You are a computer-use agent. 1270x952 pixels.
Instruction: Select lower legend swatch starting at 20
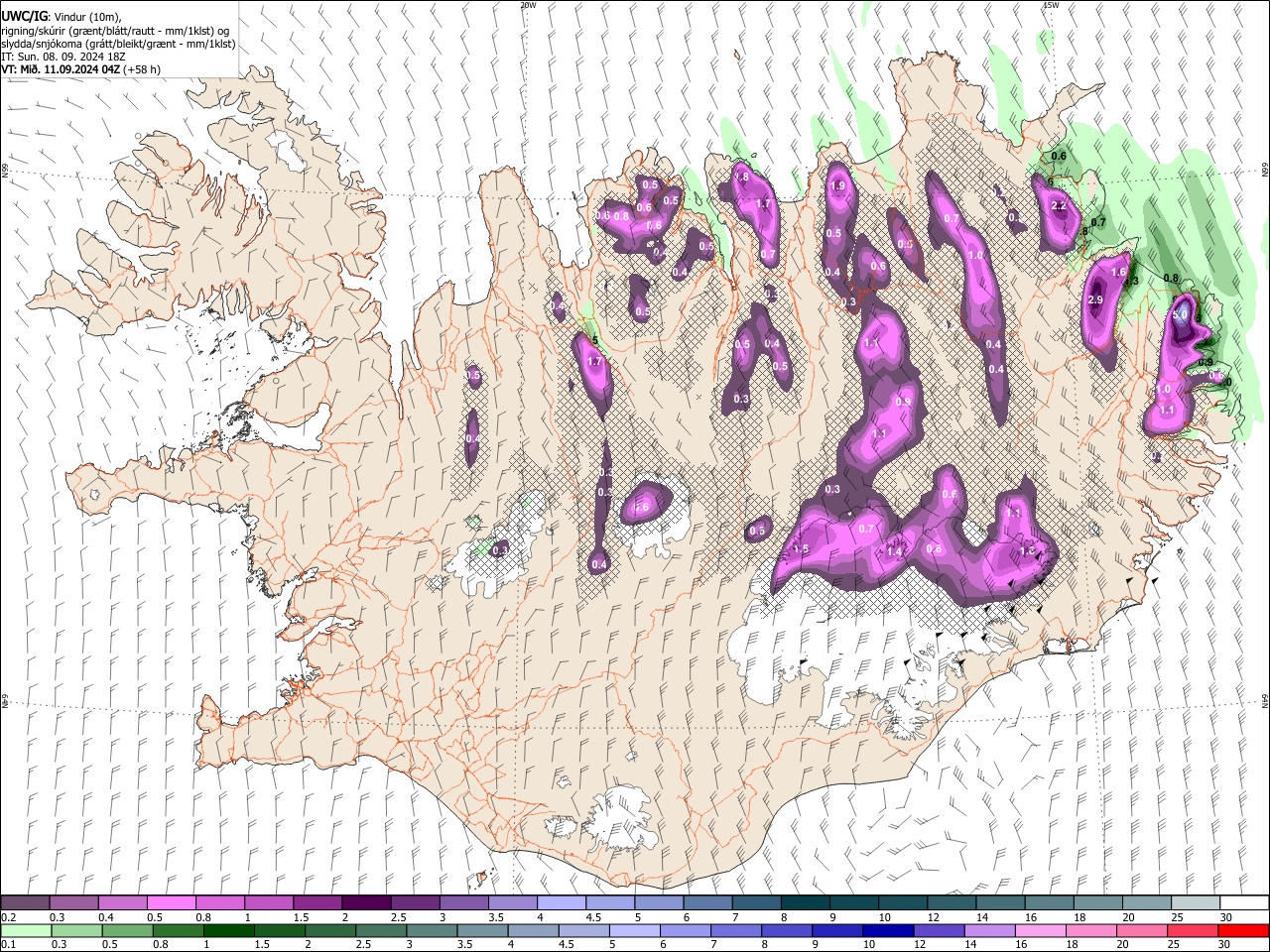[1142, 931]
